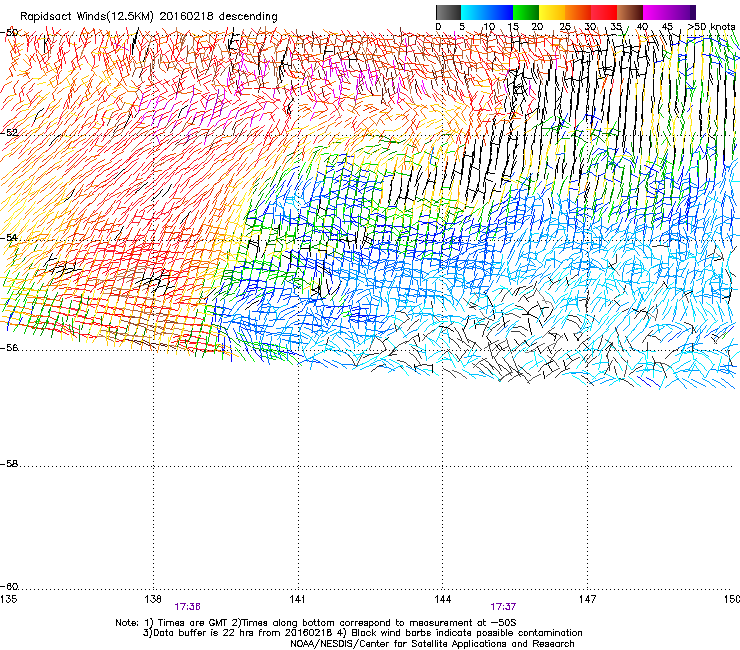This screenshot has width=740, height=650.
Task: Click the -58 latitude axis label
Action: [x=9, y=464]
